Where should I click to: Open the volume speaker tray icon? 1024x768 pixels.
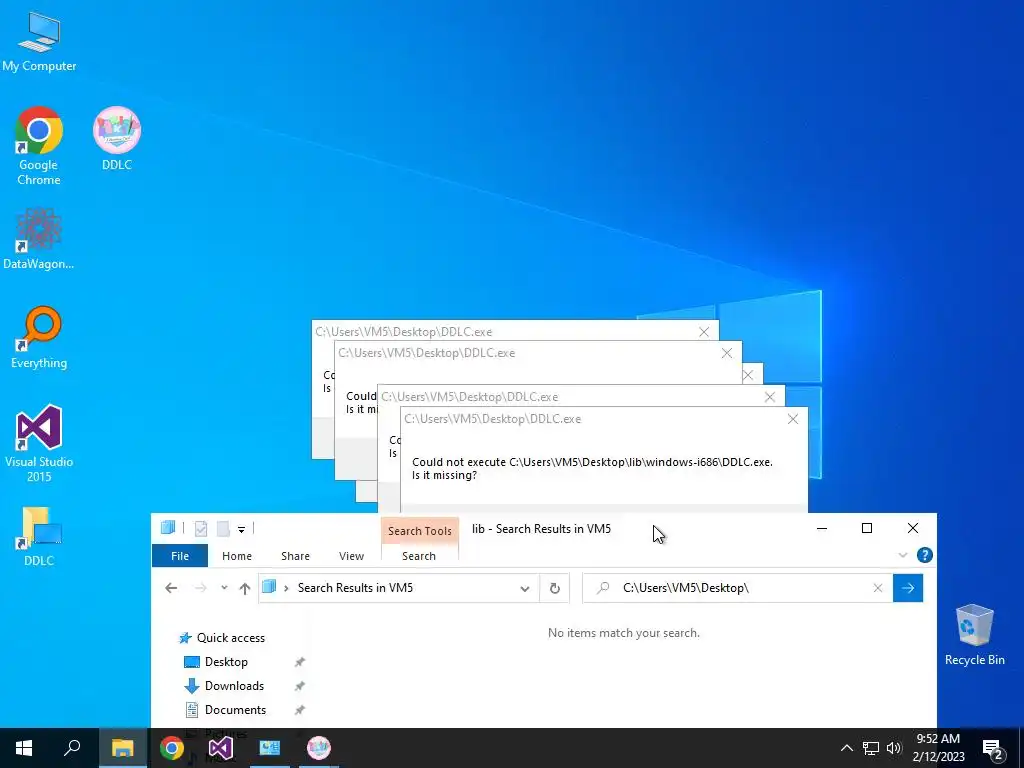coord(894,748)
